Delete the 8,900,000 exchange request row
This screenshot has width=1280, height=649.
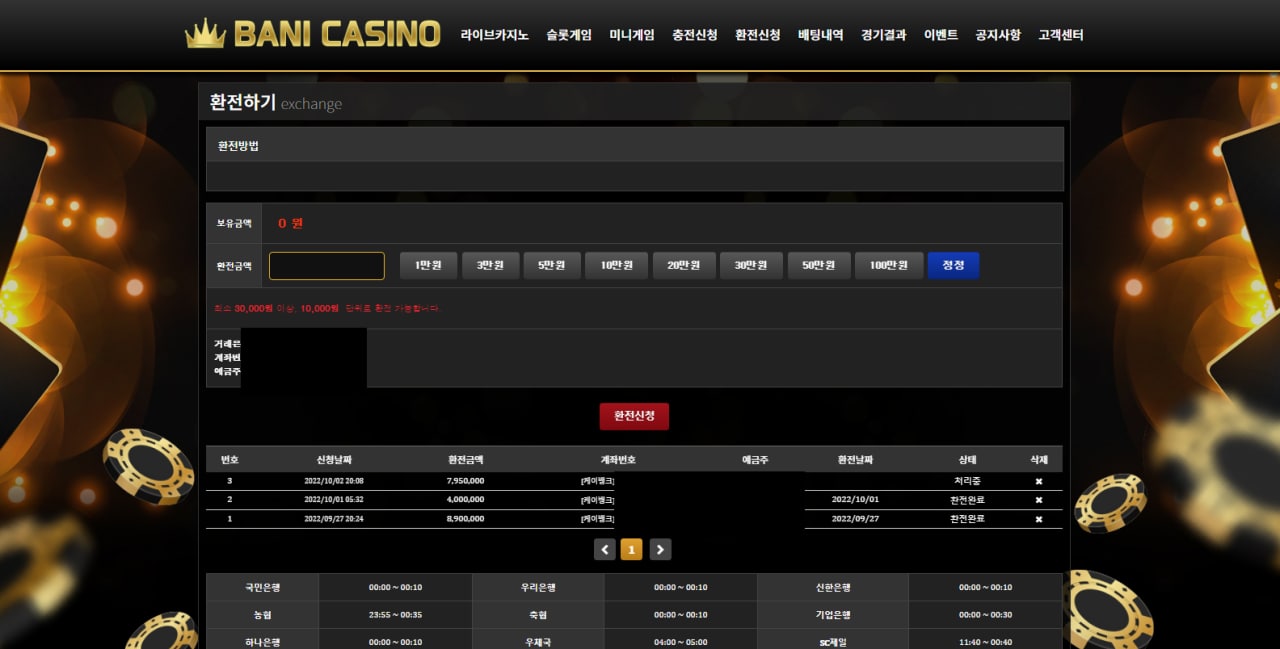click(x=1038, y=519)
